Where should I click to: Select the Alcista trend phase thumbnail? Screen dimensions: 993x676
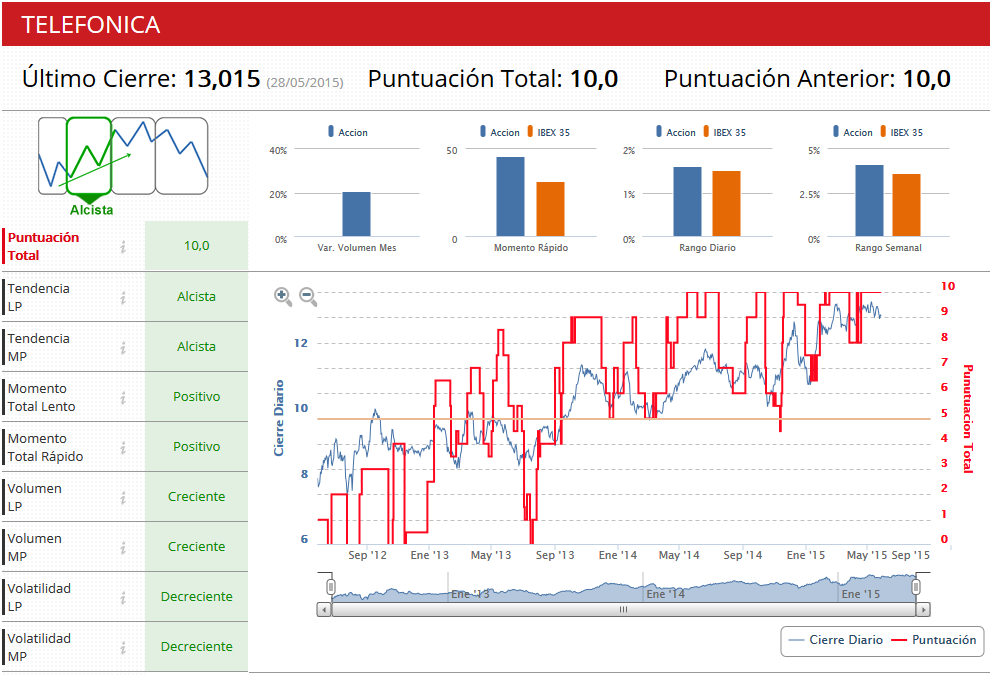click(89, 156)
